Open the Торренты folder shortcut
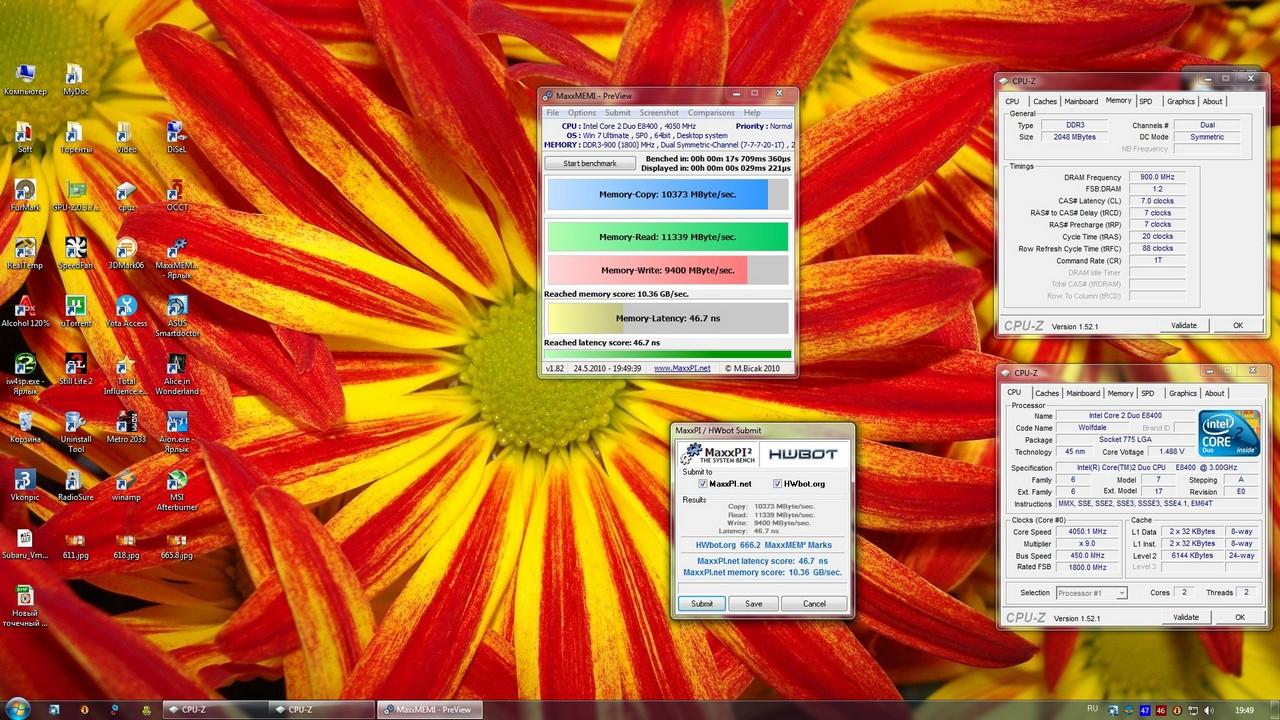Screen dimensions: 1280x720 (x=76, y=137)
